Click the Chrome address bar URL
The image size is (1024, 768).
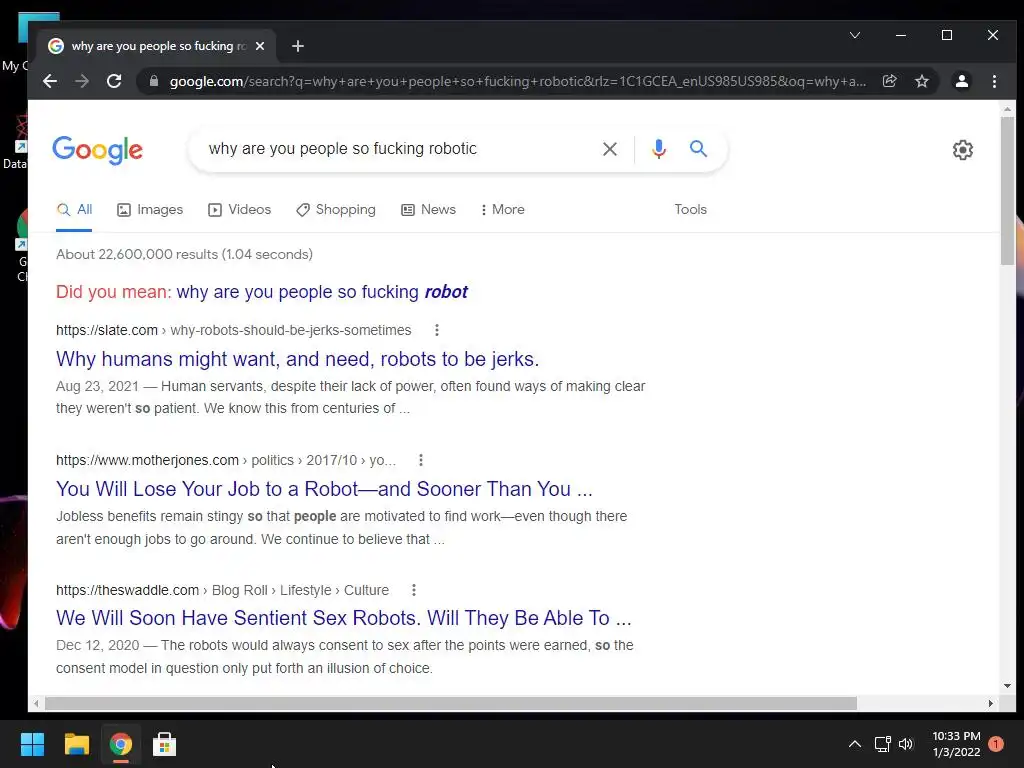pos(518,82)
